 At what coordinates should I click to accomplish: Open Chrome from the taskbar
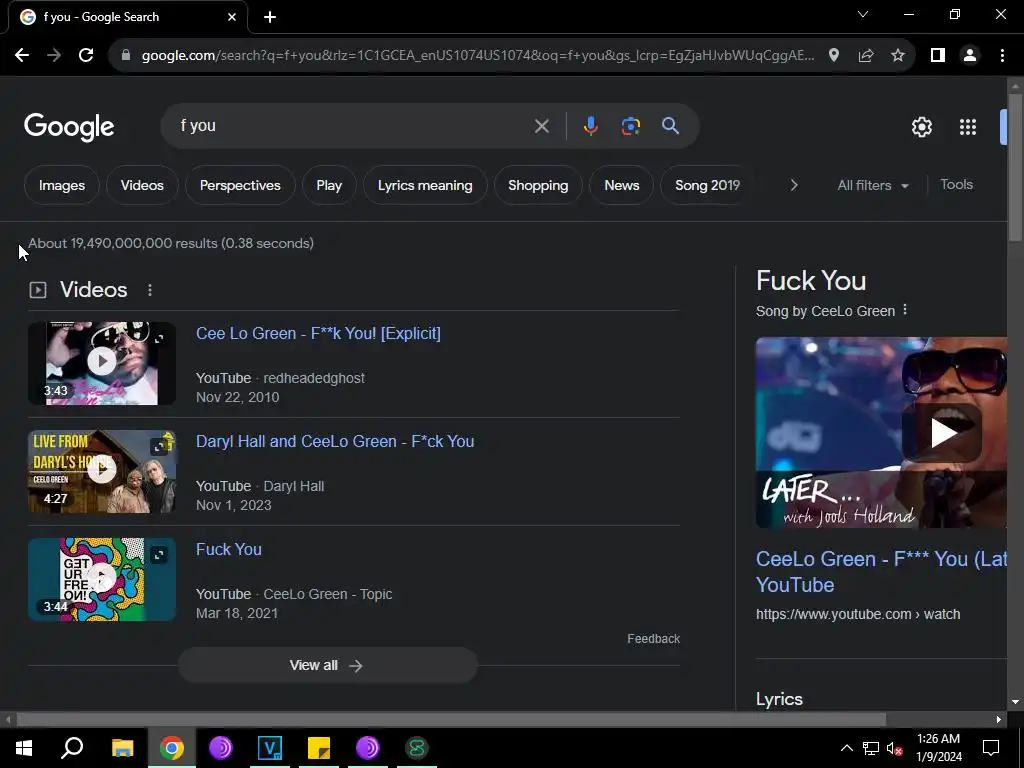point(172,748)
